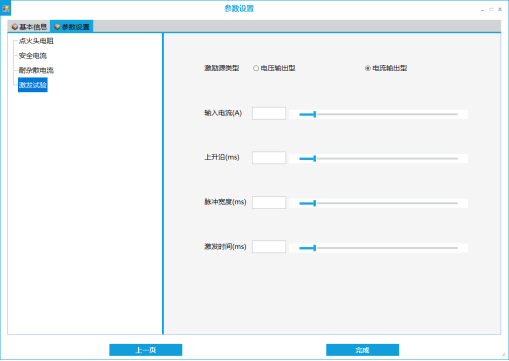The height and width of the screenshot is (361, 509).
Task: Switch to the 参数设置 tab
Action: 72,27
